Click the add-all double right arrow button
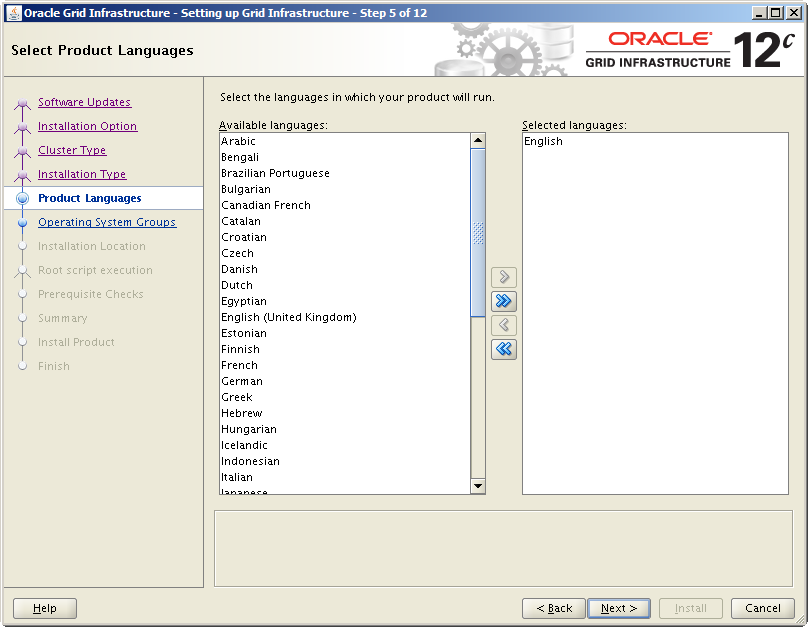Viewport: 808px width, 627px height. 504,301
